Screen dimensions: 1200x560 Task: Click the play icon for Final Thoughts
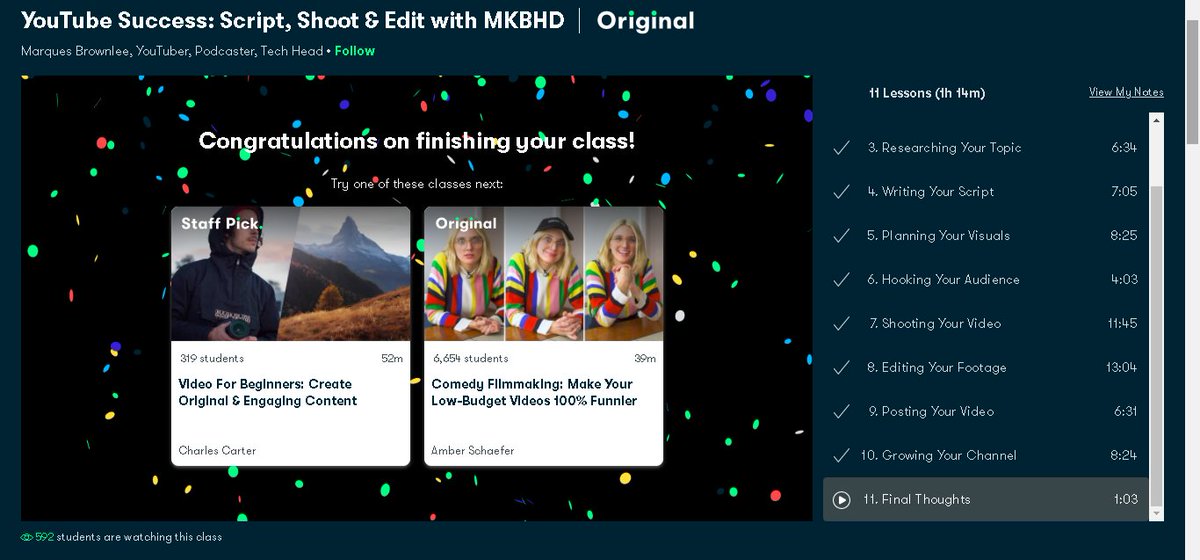point(841,500)
